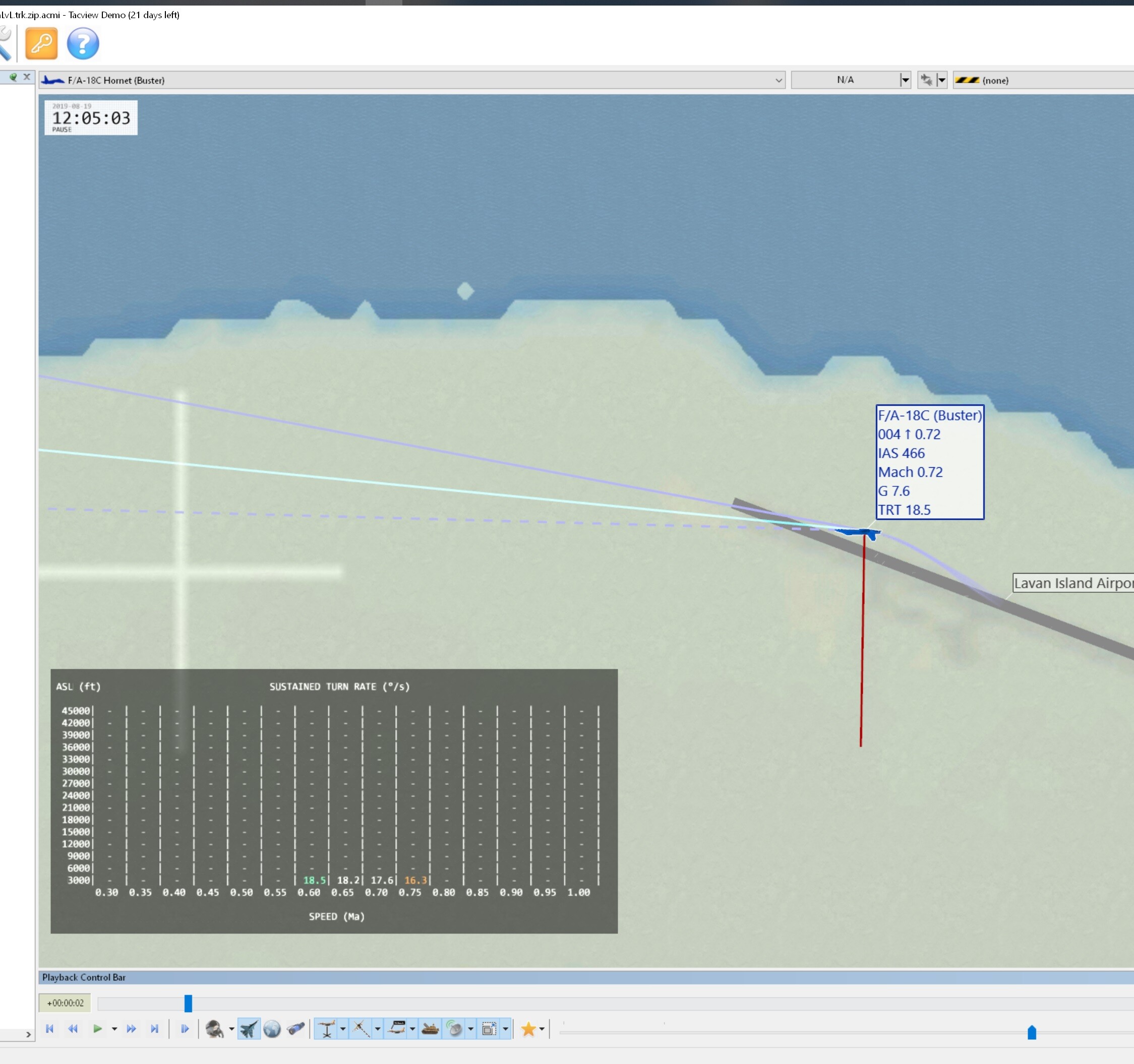Select the external aircraft view jet icon
The image size is (1134, 1064).
[x=249, y=1029]
